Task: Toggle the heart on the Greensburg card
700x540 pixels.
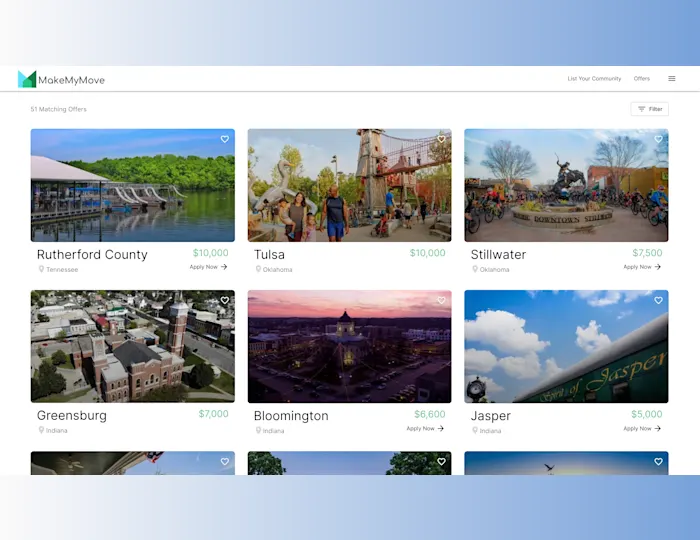Action: coord(225,300)
